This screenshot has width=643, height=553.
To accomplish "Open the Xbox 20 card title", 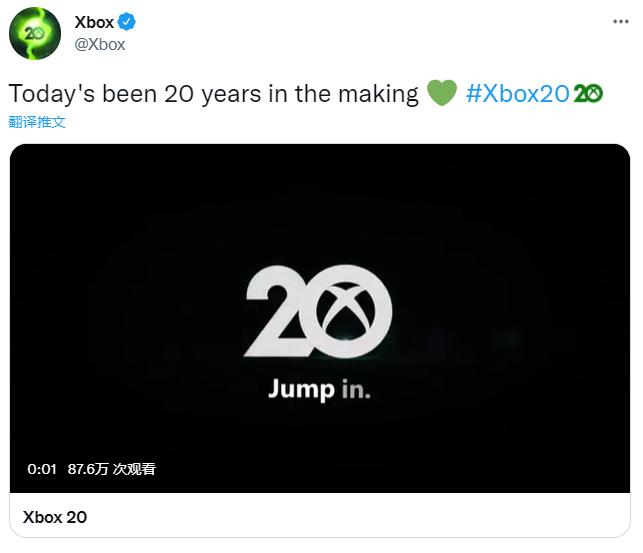I will click(55, 517).
